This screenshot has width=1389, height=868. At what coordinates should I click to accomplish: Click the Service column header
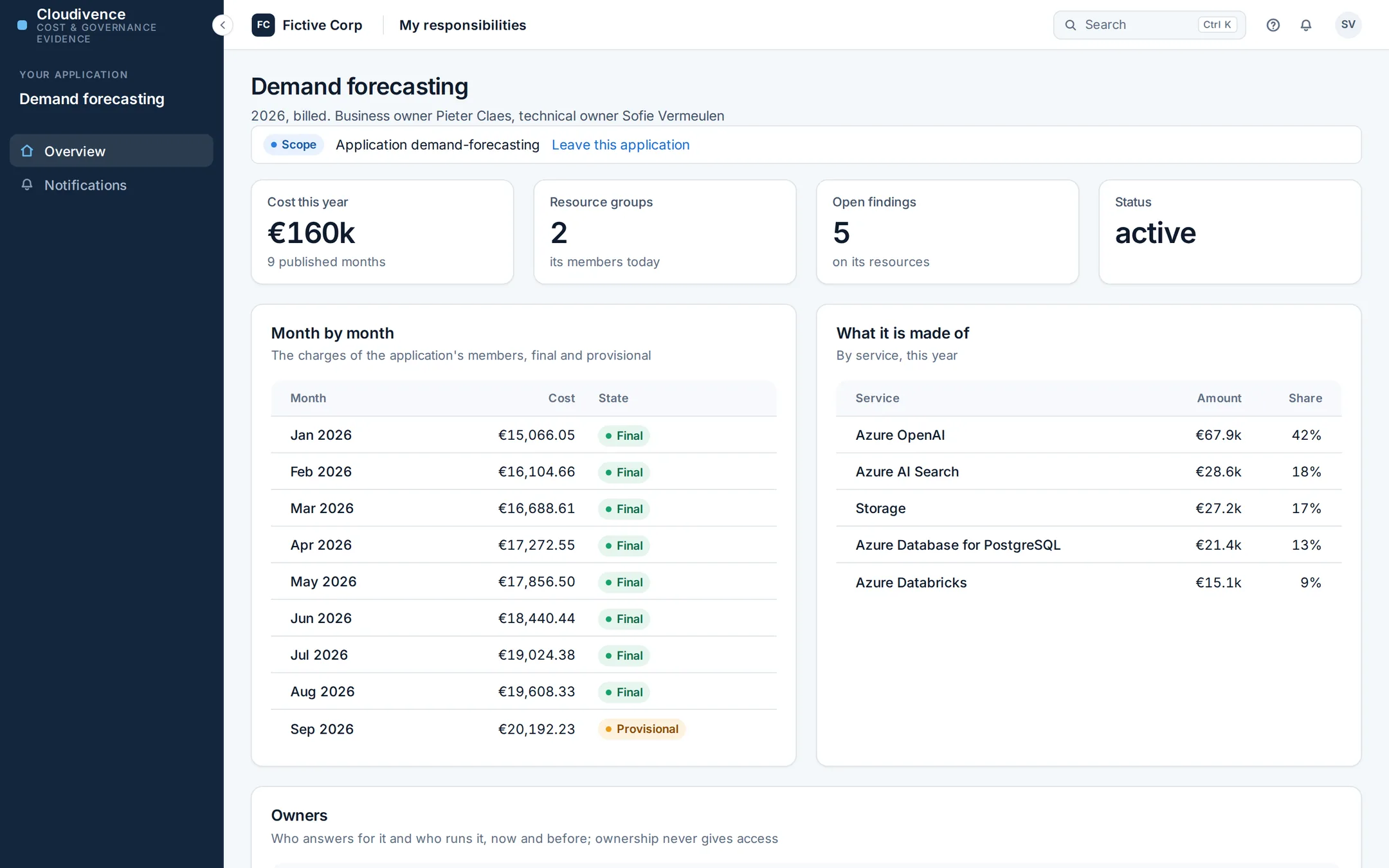pyautogui.click(x=877, y=398)
